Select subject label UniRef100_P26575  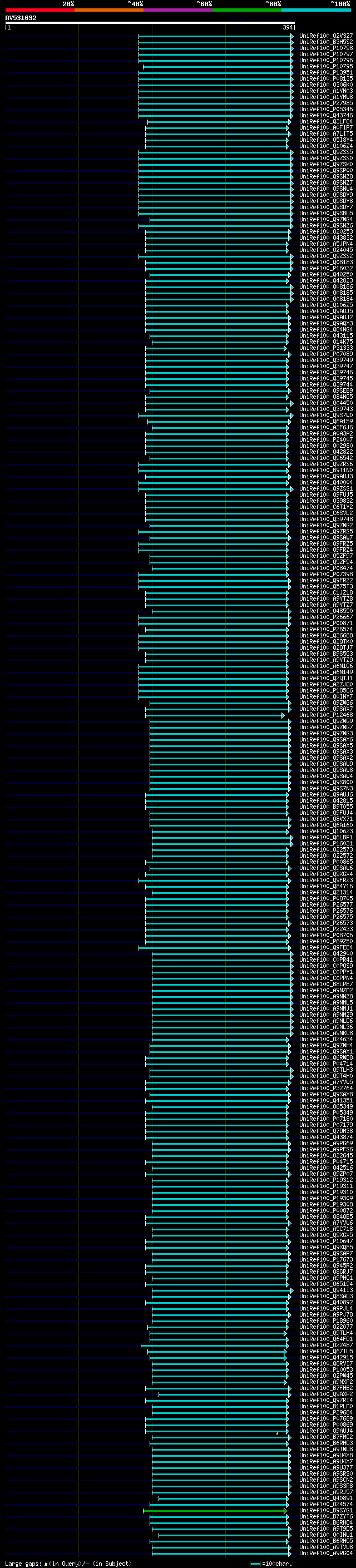326,917
